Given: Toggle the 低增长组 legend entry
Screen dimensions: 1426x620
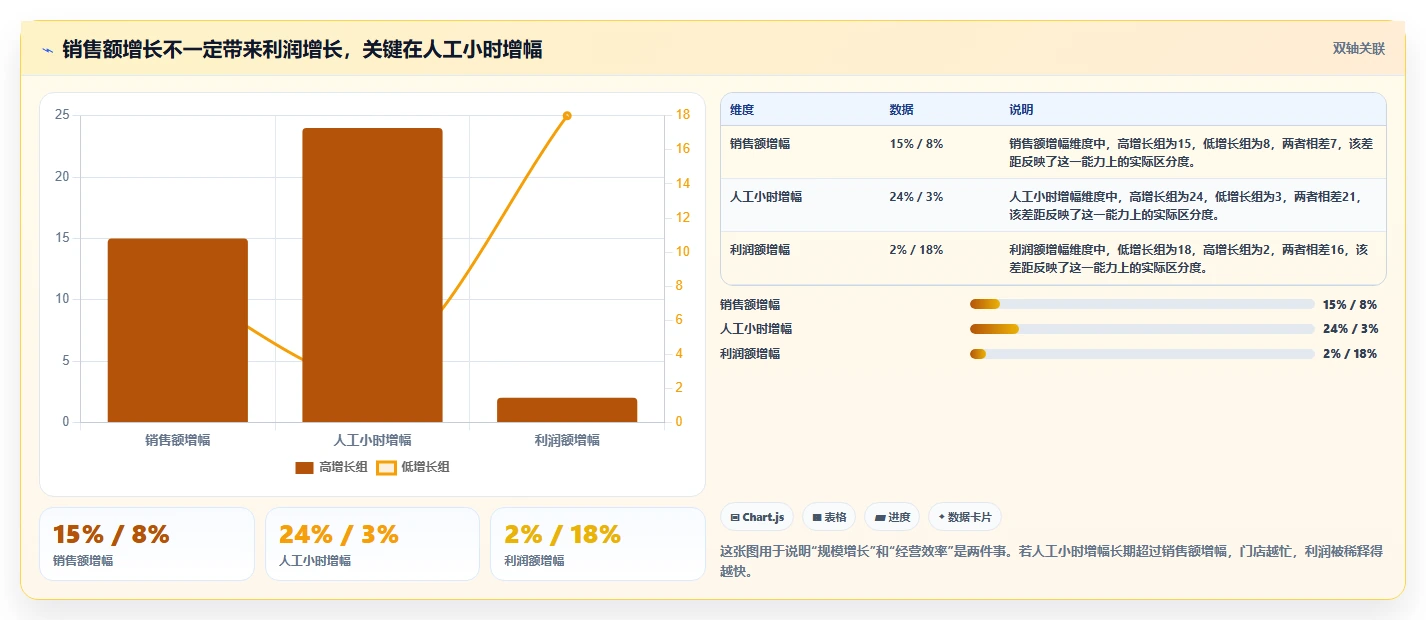Looking at the screenshot, I should pos(413,467).
